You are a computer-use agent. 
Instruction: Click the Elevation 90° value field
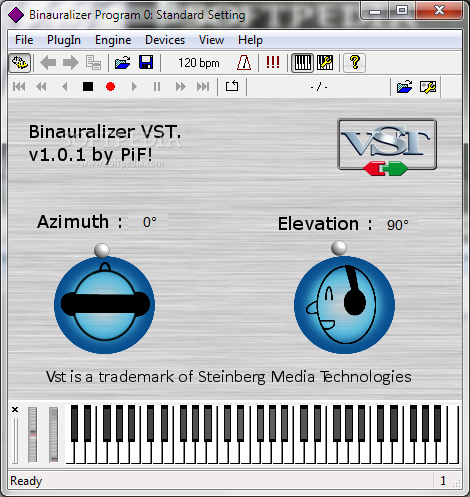click(x=397, y=225)
